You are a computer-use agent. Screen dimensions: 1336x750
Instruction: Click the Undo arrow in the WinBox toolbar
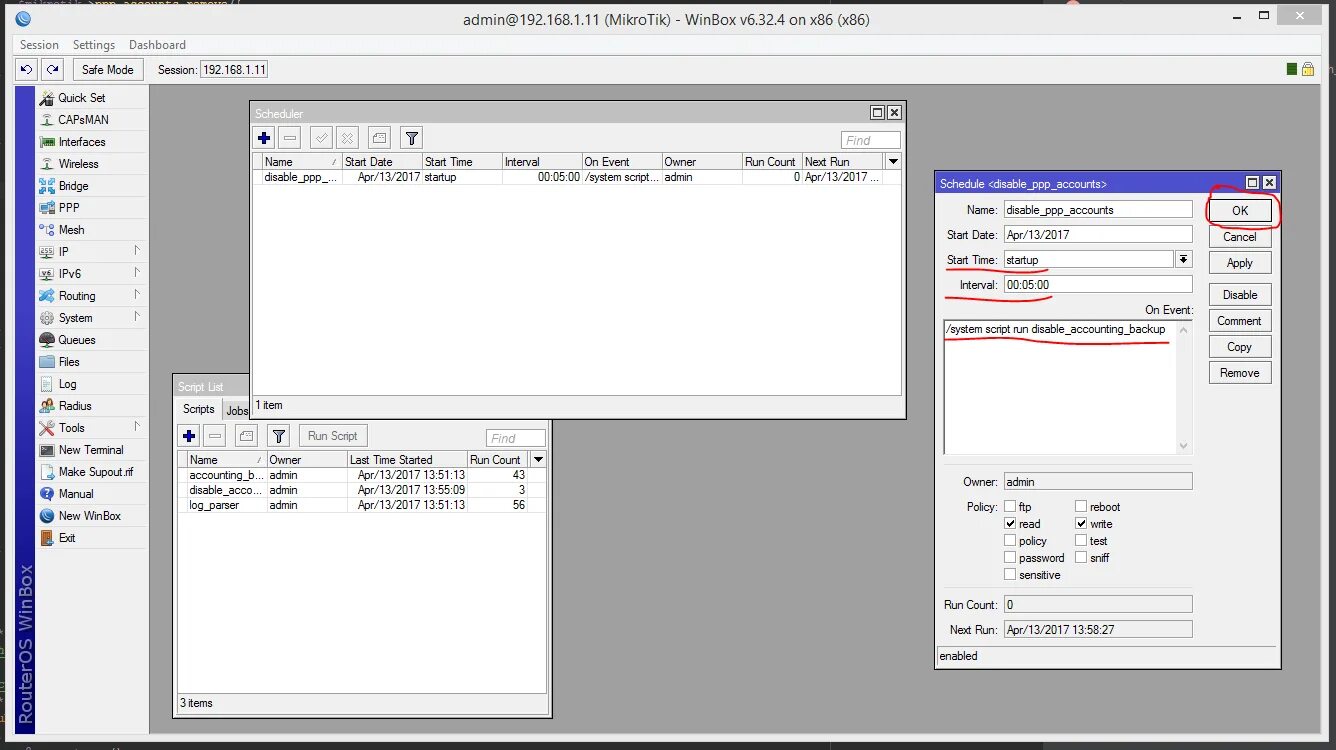coord(27,70)
